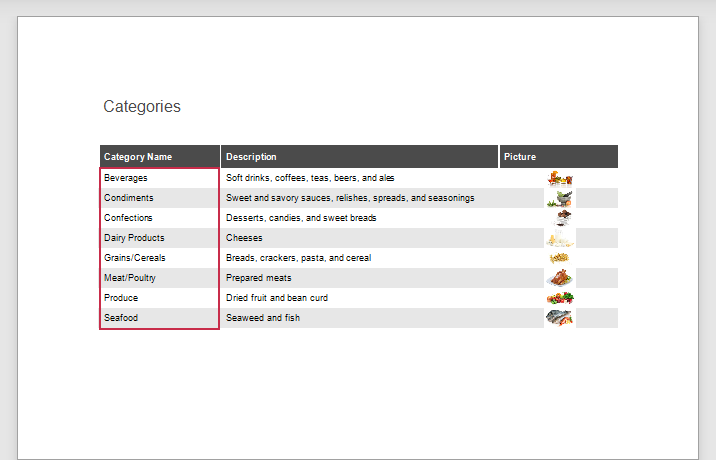Click the Confections row picture thumbnail
The image size is (716, 460).
[x=561, y=218]
